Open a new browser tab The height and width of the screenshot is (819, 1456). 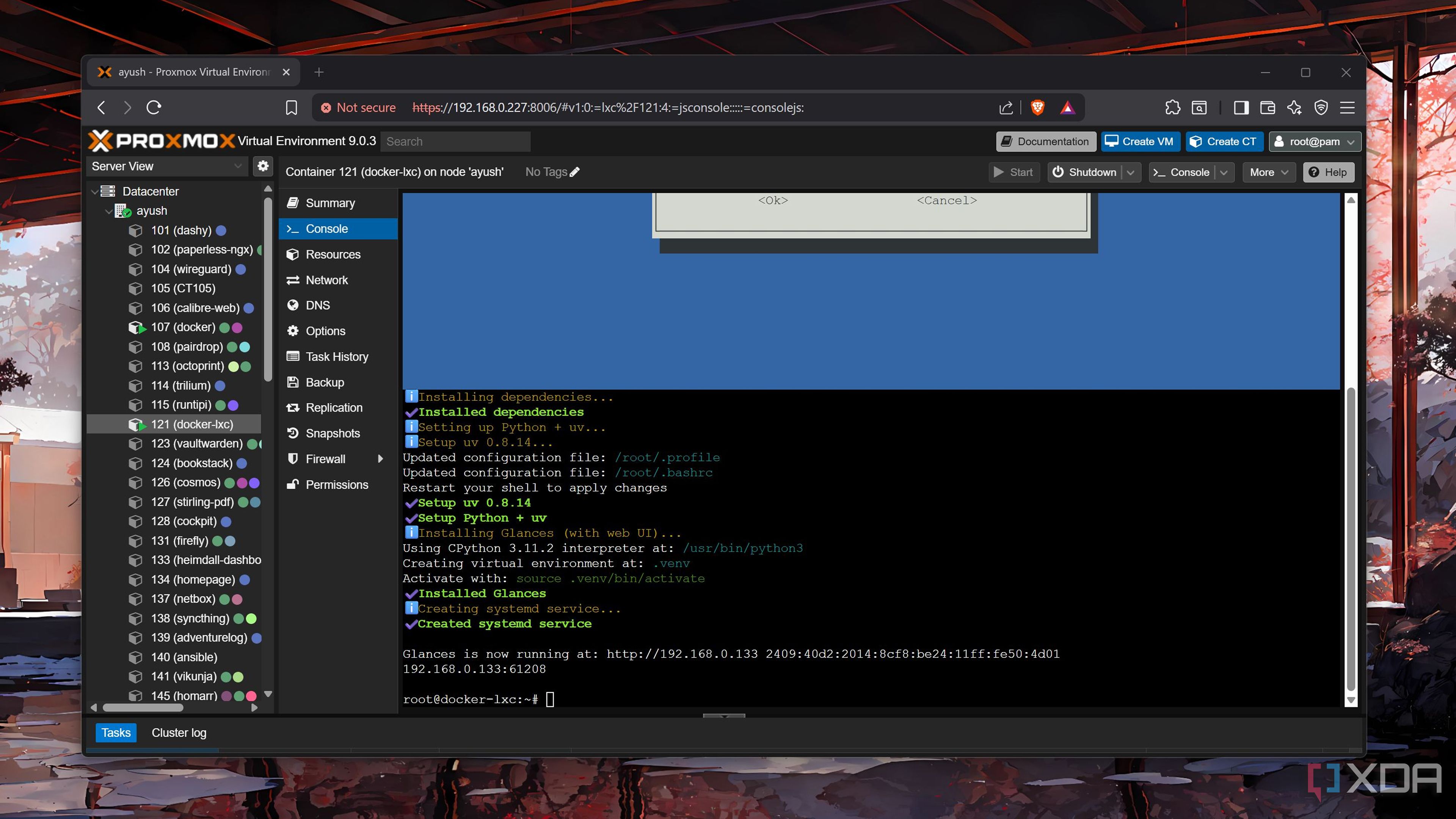[319, 72]
